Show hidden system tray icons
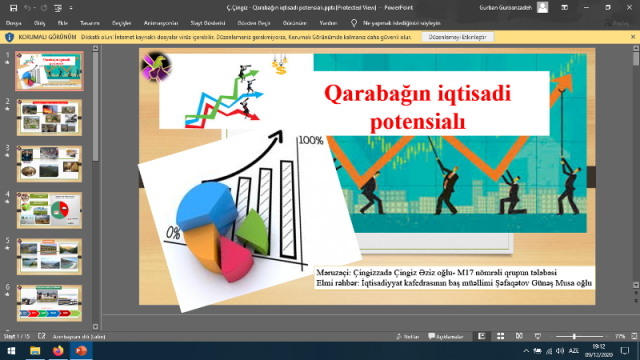This screenshot has width=640, height=360. [x=526, y=351]
